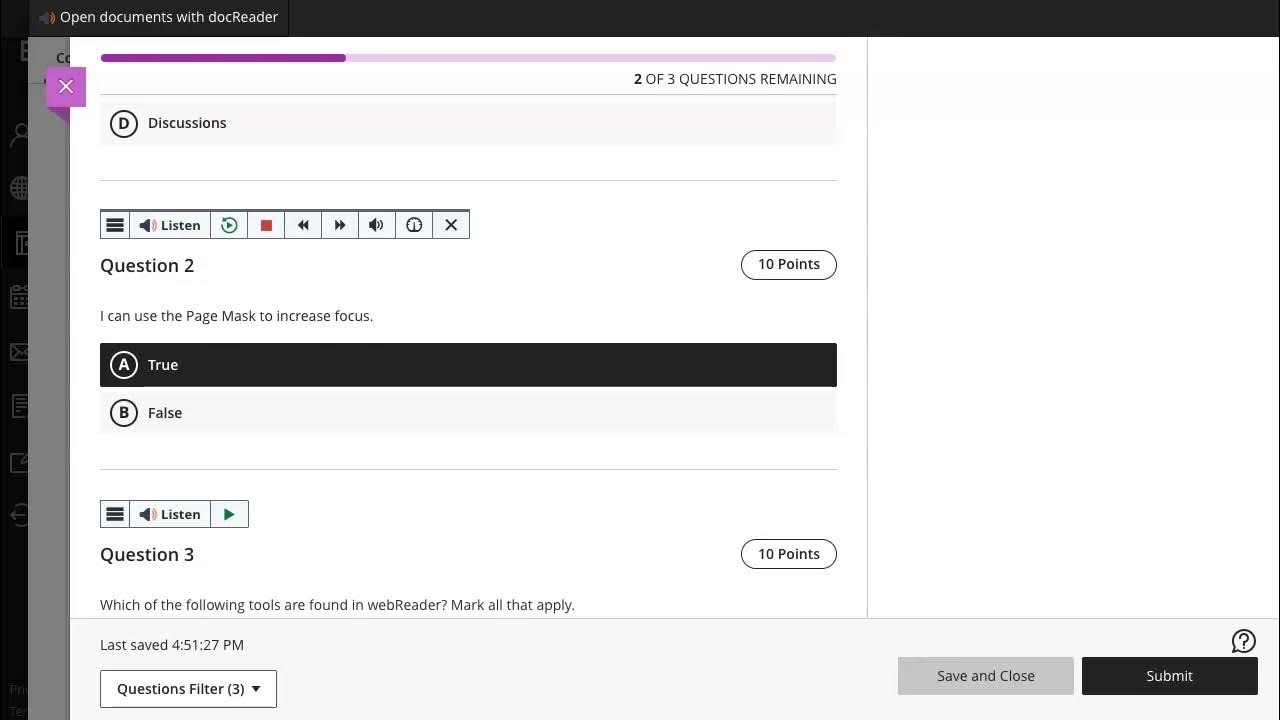Click Listen in the Question 2 player
The width and height of the screenshot is (1280, 720).
pyautogui.click(x=169, y=225)
